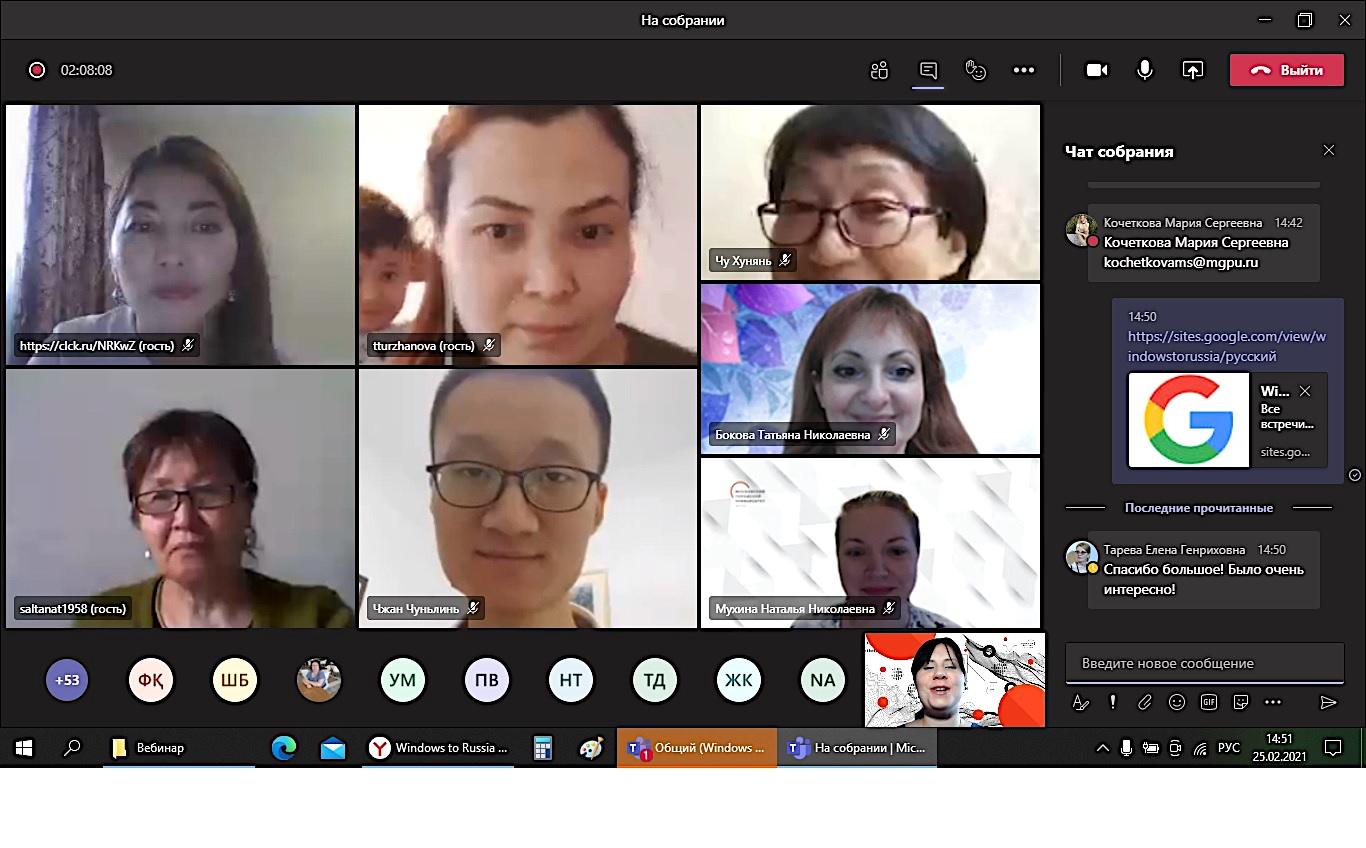Open the participants list icon

click(x=879, y=70)
